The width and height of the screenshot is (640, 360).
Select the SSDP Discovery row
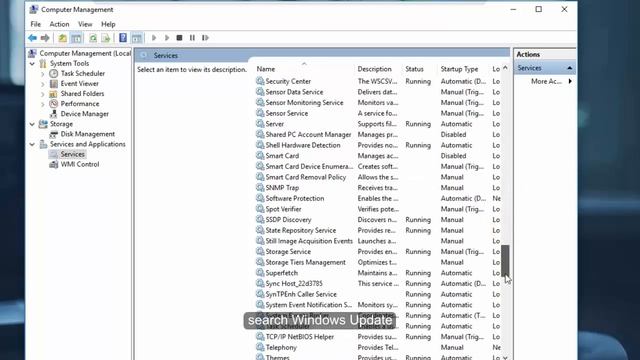[x=378, y=220]
